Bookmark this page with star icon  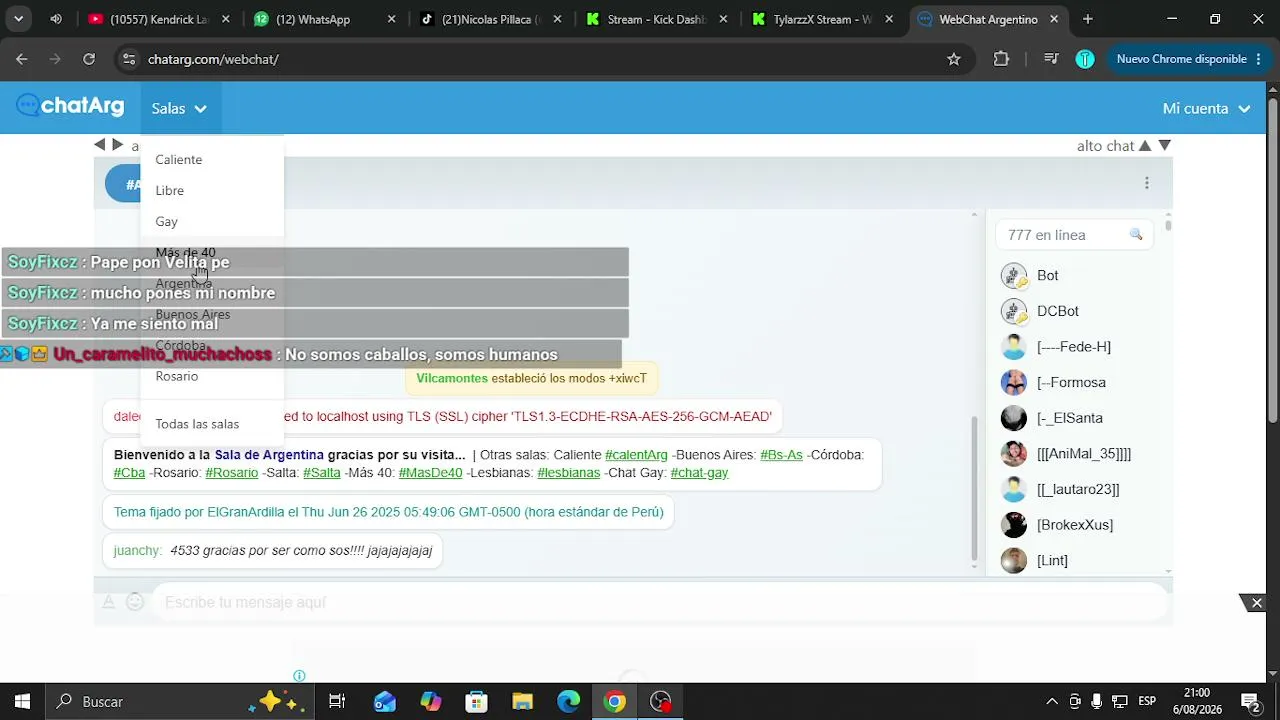coord(954,59)
